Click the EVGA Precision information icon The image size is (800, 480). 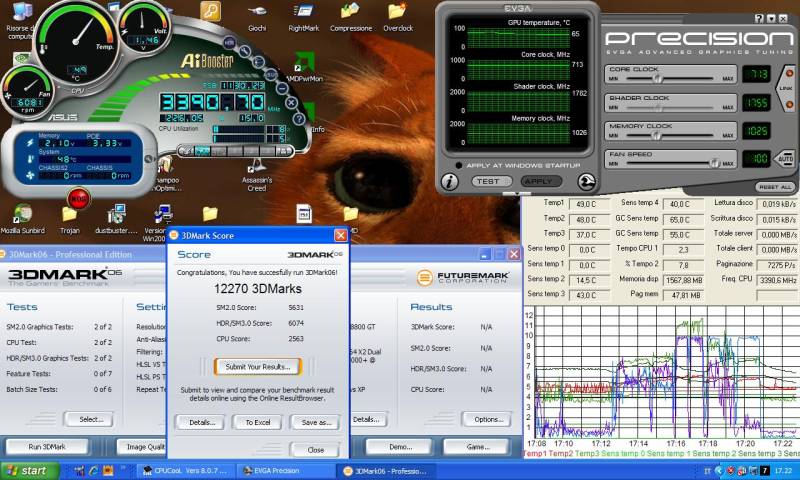point(449,182)
